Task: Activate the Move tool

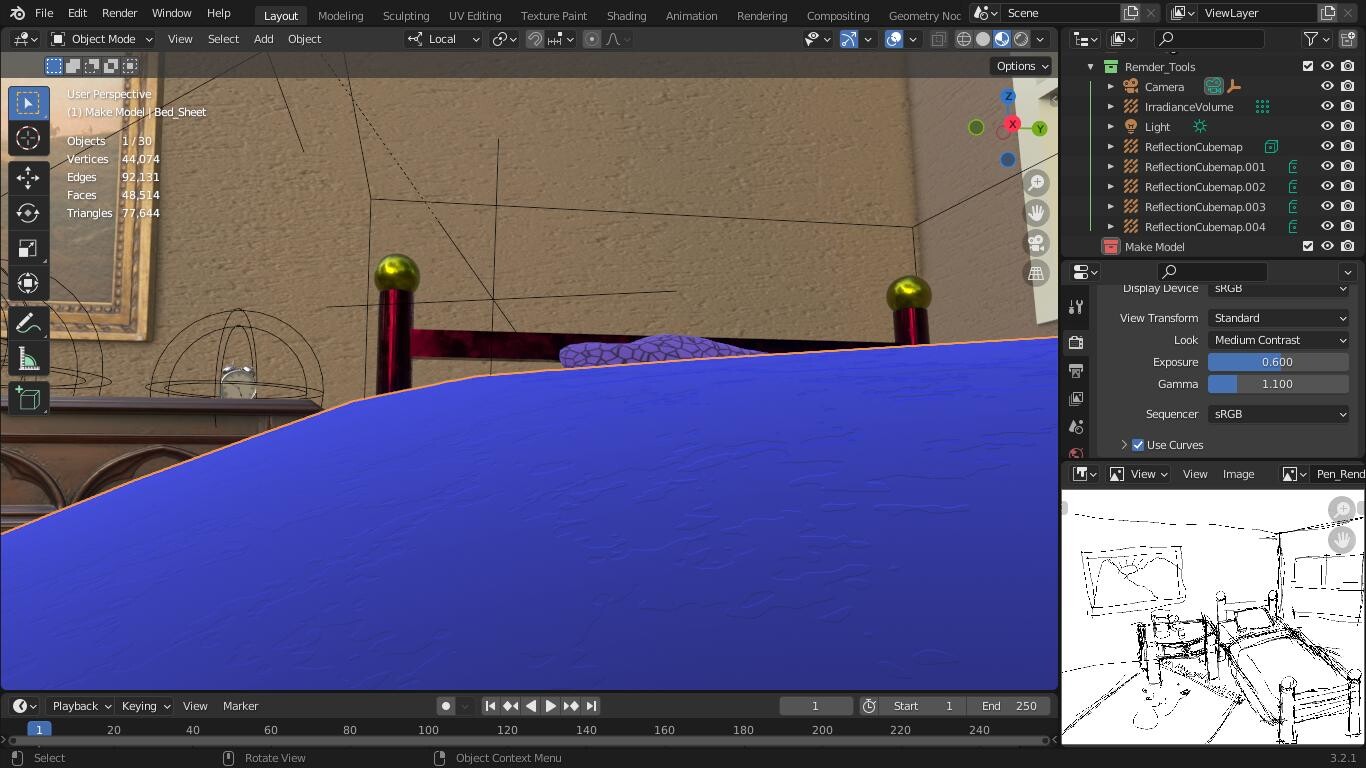Action: (x=28, y=177)
